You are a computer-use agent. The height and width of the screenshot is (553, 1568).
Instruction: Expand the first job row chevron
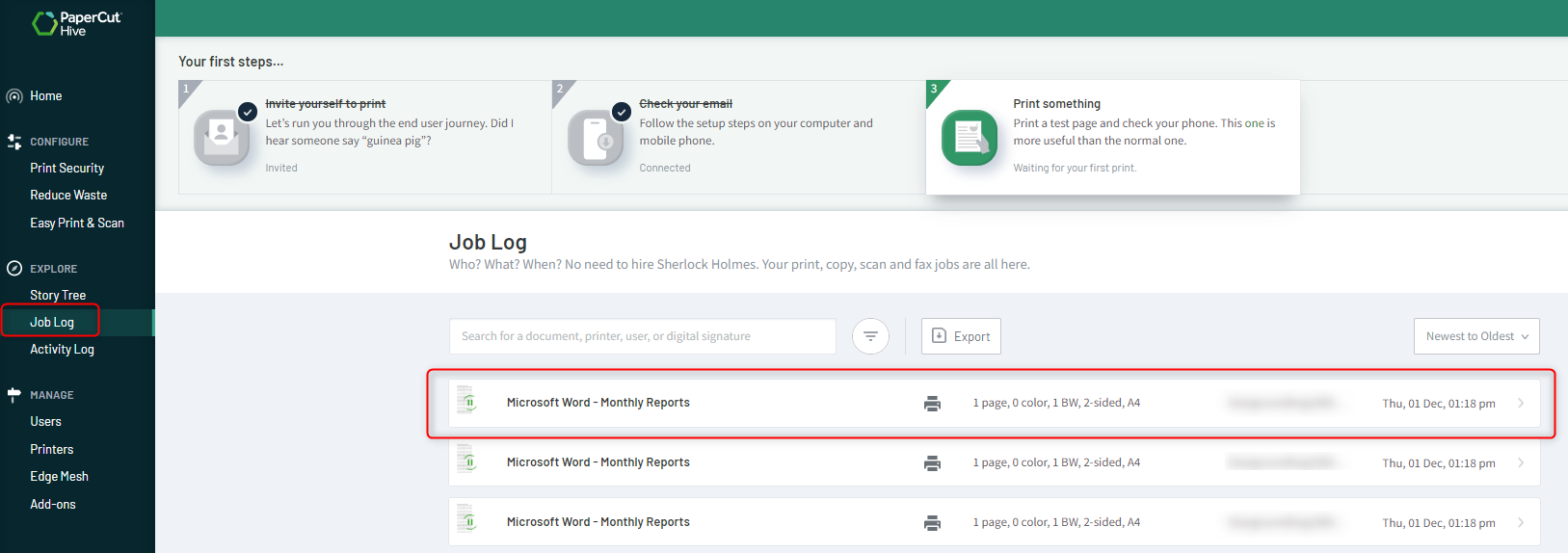pyautogui.click(x=1521, y=404)
